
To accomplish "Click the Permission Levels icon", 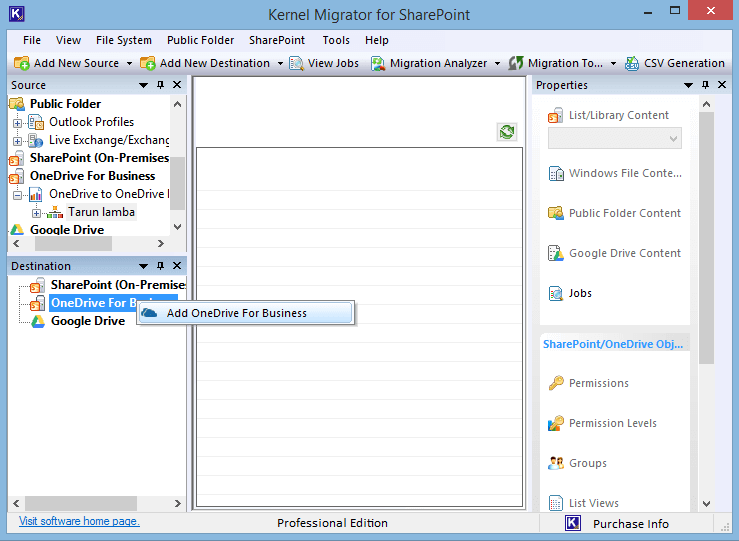I will point(556,423).
